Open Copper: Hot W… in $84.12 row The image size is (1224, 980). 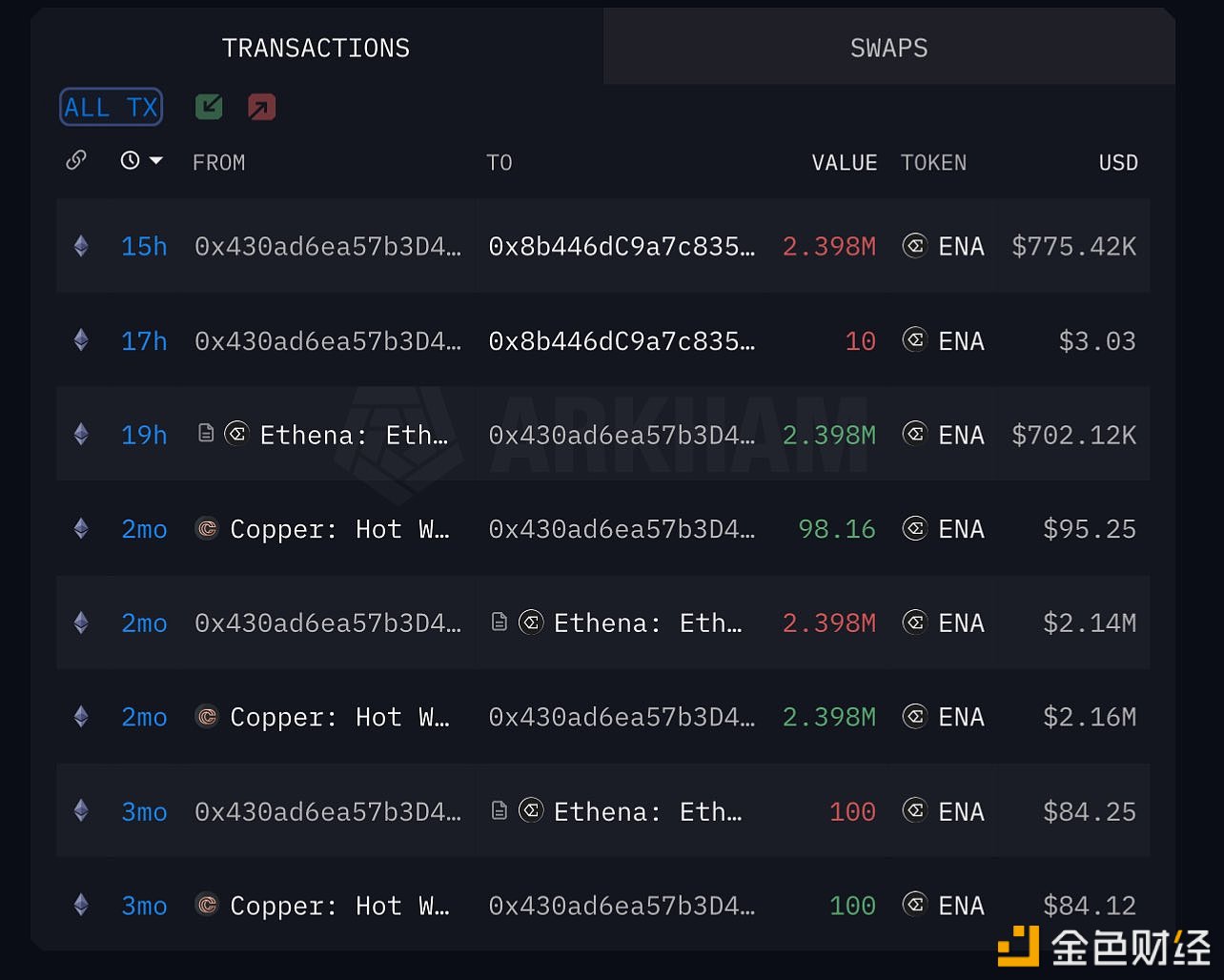tap(339, 906)
